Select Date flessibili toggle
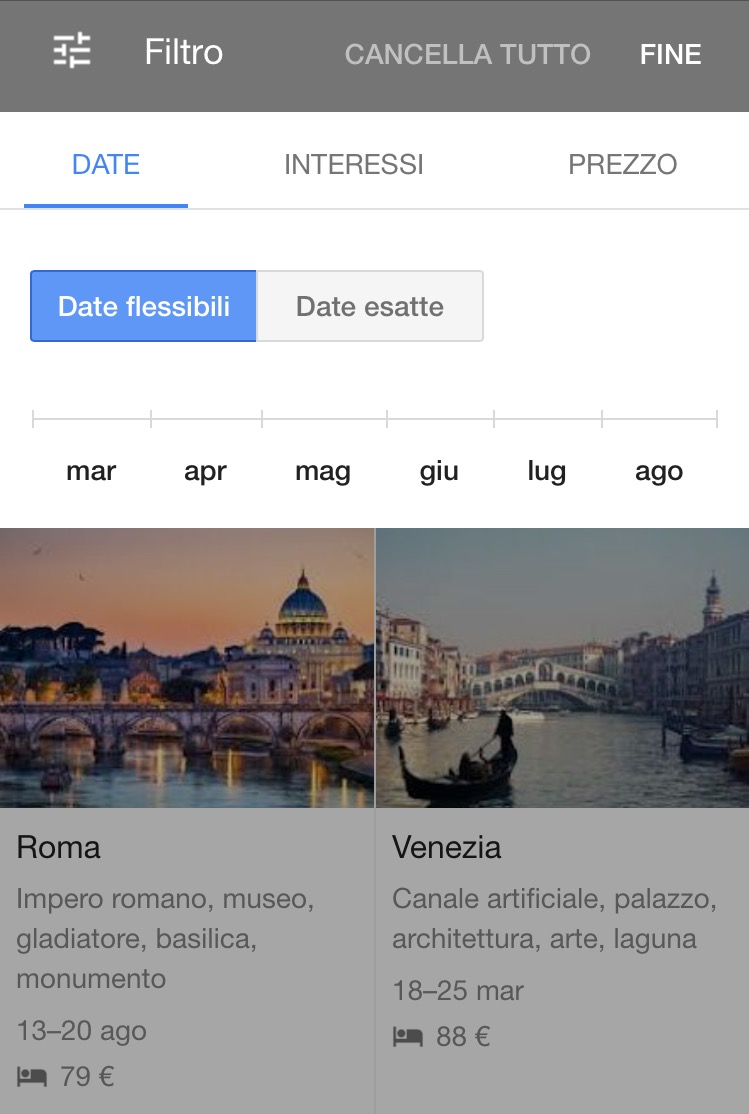The image size is (749, 1114). click(x=143, y=306)
